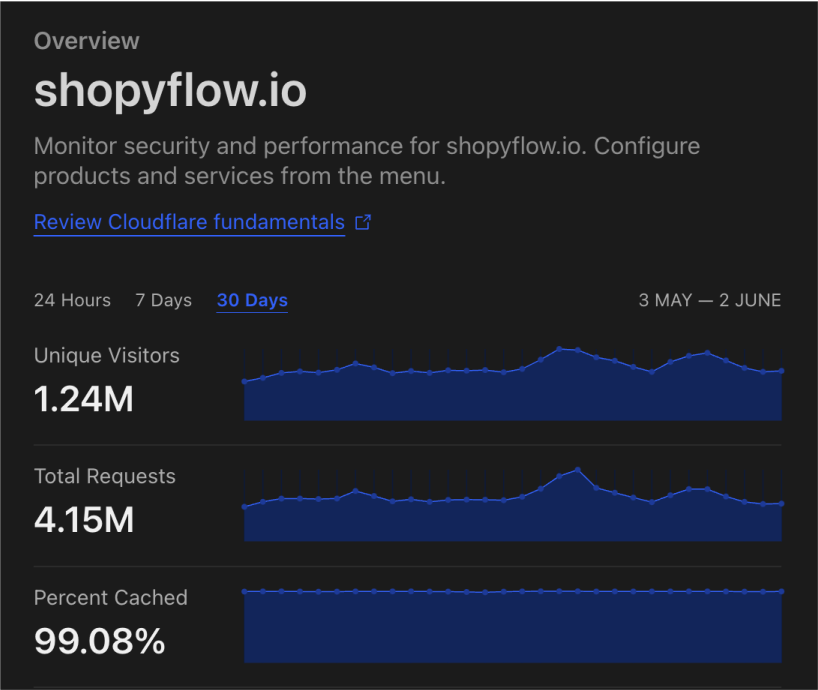Click the Total Requests label
Image resolution: width=818 pixels, height=690 pixels.
tap(105, 476)
